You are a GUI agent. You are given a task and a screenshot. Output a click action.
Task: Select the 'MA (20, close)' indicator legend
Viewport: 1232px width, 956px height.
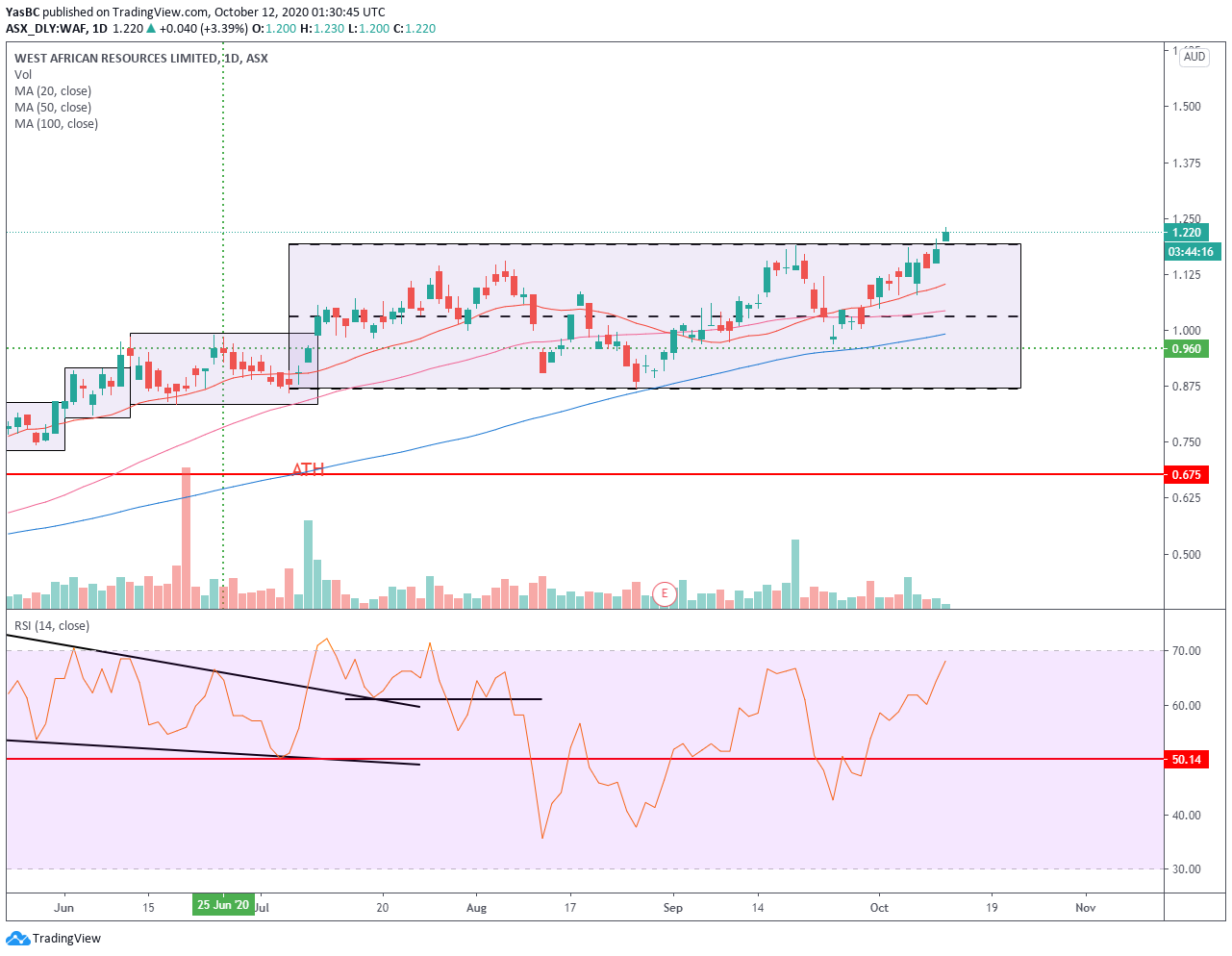point(53,90)
